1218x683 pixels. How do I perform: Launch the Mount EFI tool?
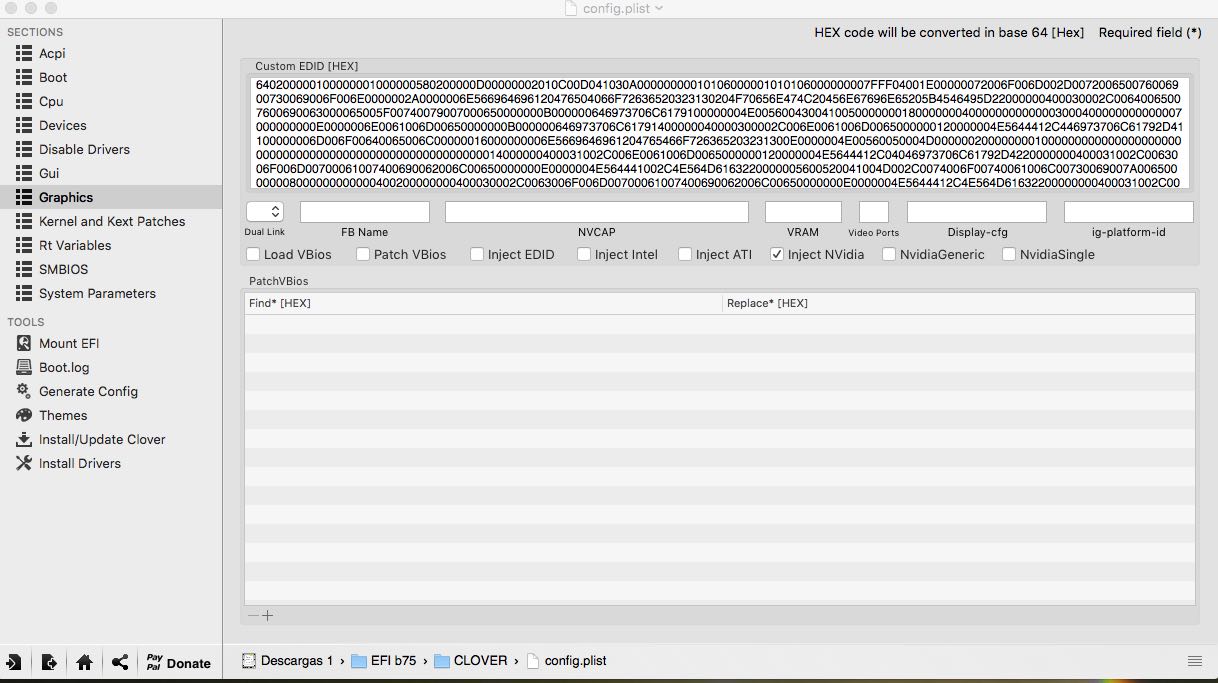click(69, 343)
